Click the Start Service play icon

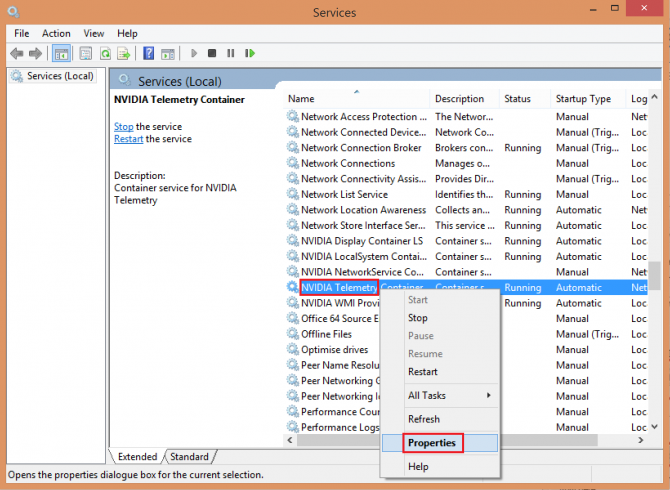(194, 53)
